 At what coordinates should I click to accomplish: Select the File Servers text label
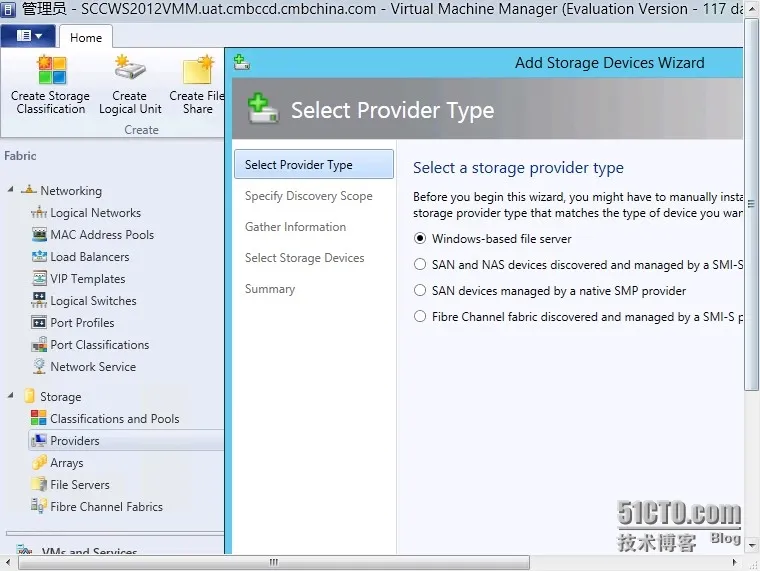80,485
